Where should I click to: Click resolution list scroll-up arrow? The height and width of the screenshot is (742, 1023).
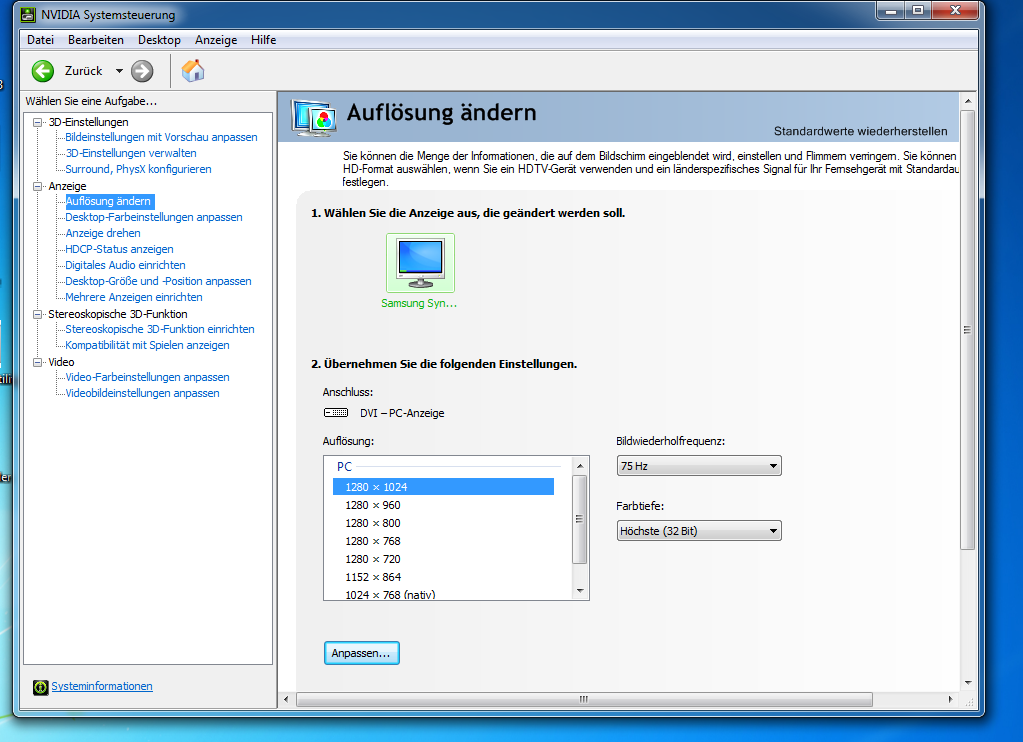(580, 466)
